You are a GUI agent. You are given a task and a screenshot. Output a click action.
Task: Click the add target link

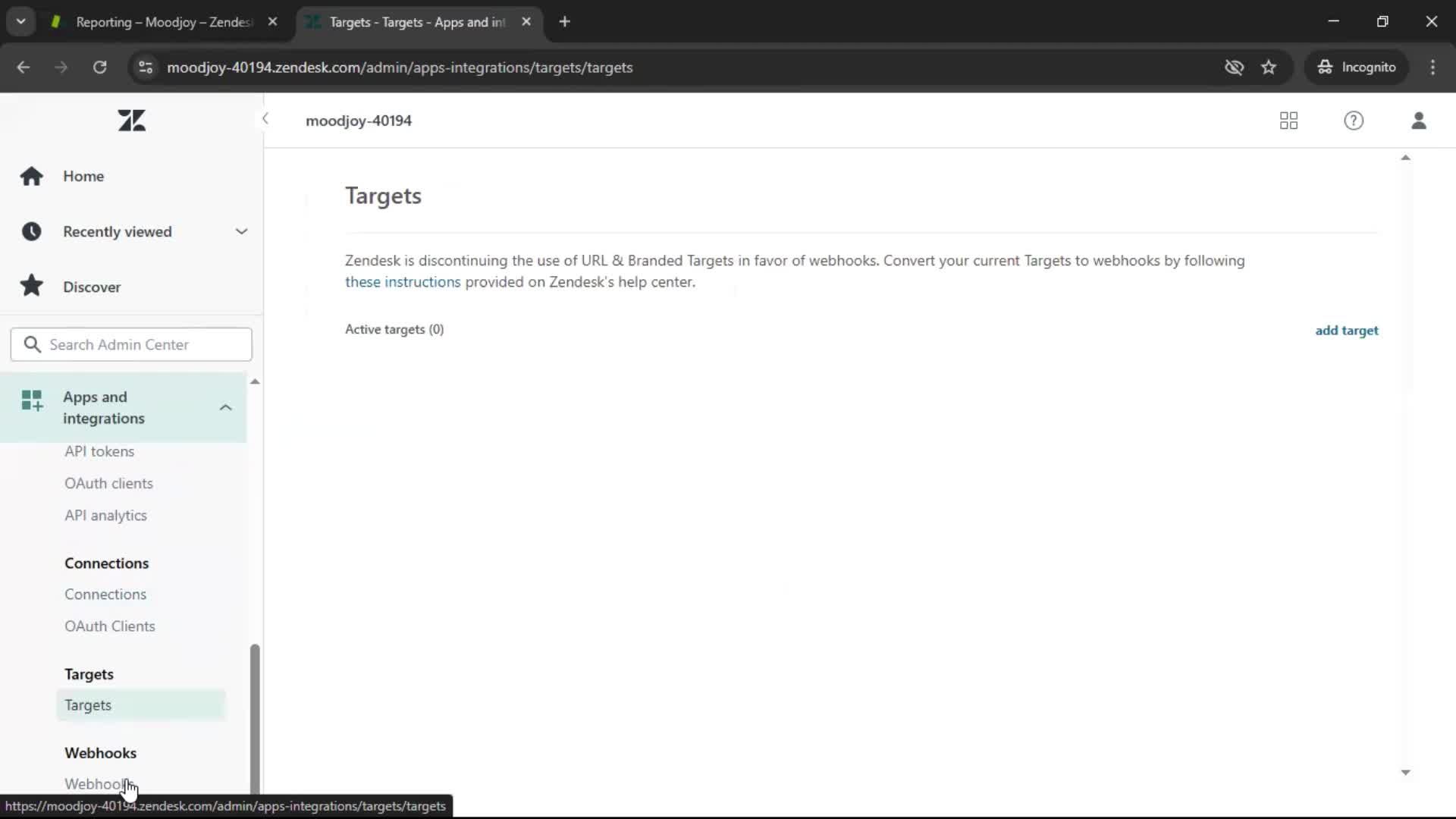click(x=1347, y=331)
